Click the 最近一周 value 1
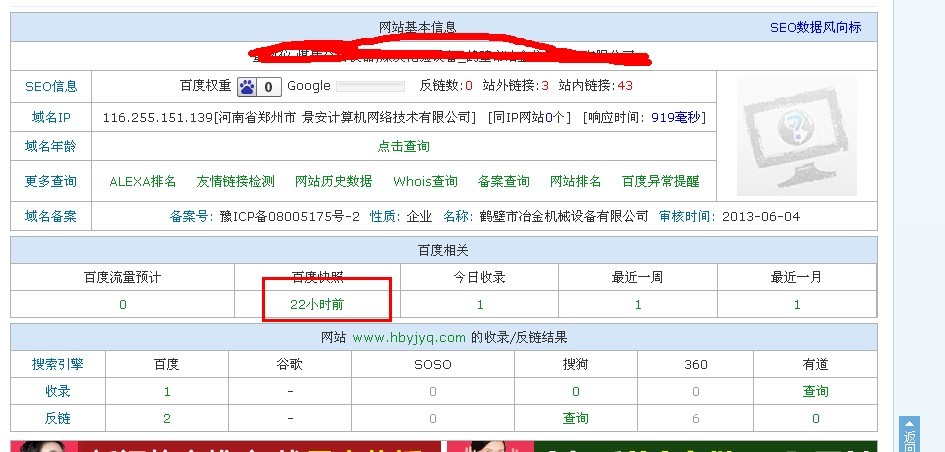This screenshot has width=945, height=452. [x=638, y=304]
